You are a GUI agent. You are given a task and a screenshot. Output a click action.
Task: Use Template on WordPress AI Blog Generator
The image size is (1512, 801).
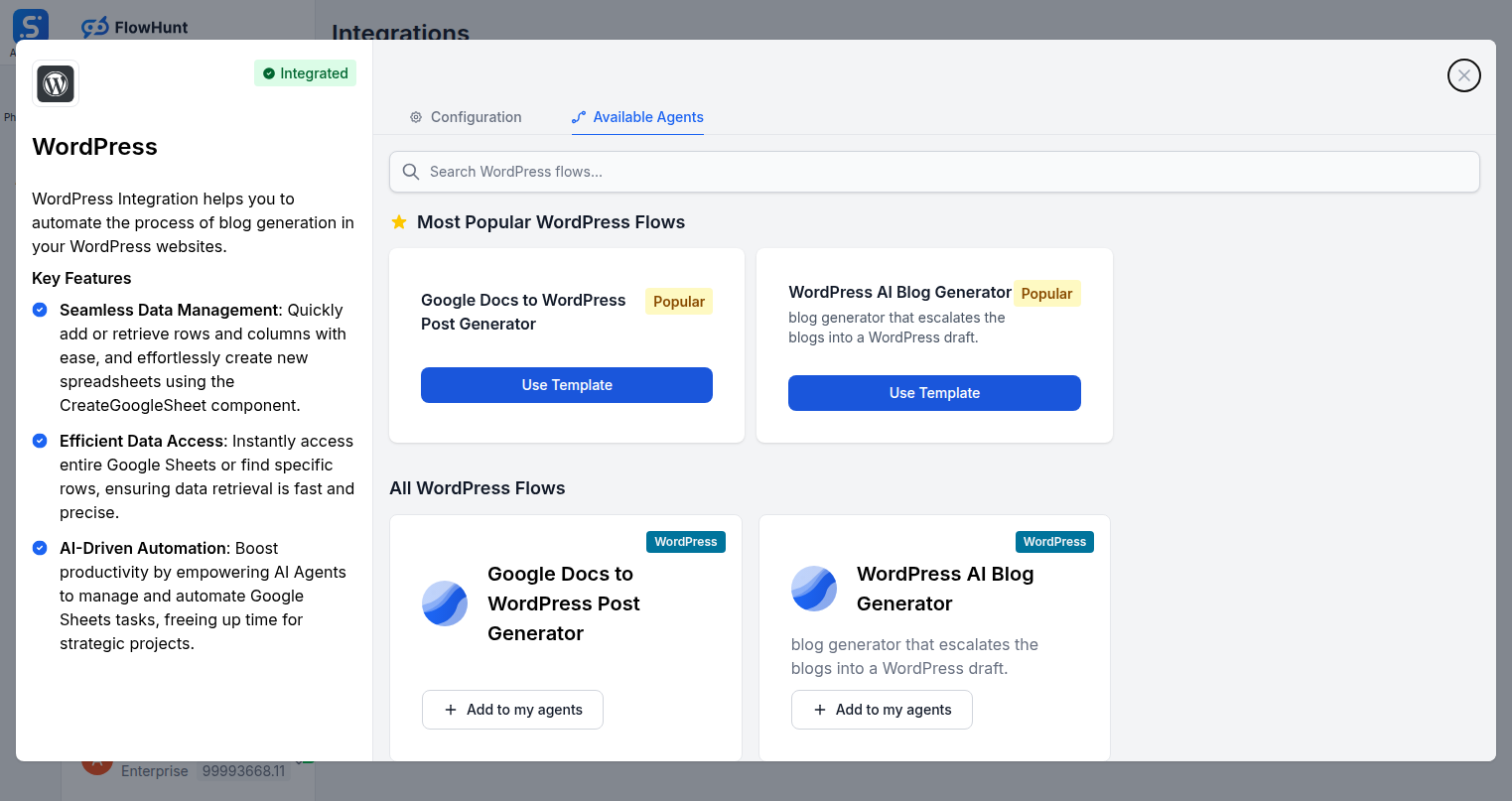coord(933,393)
